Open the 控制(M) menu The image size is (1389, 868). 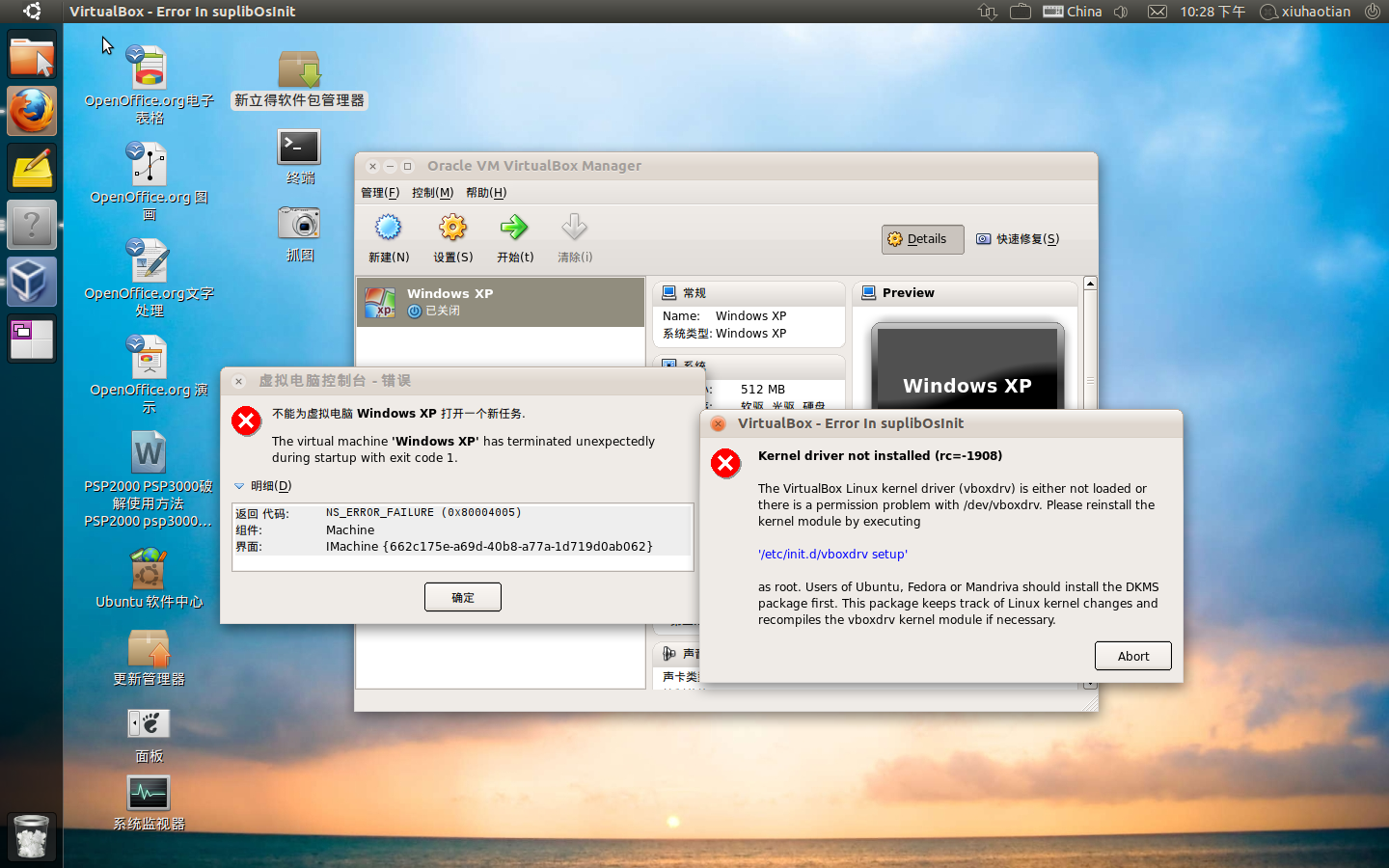[432, 193]
